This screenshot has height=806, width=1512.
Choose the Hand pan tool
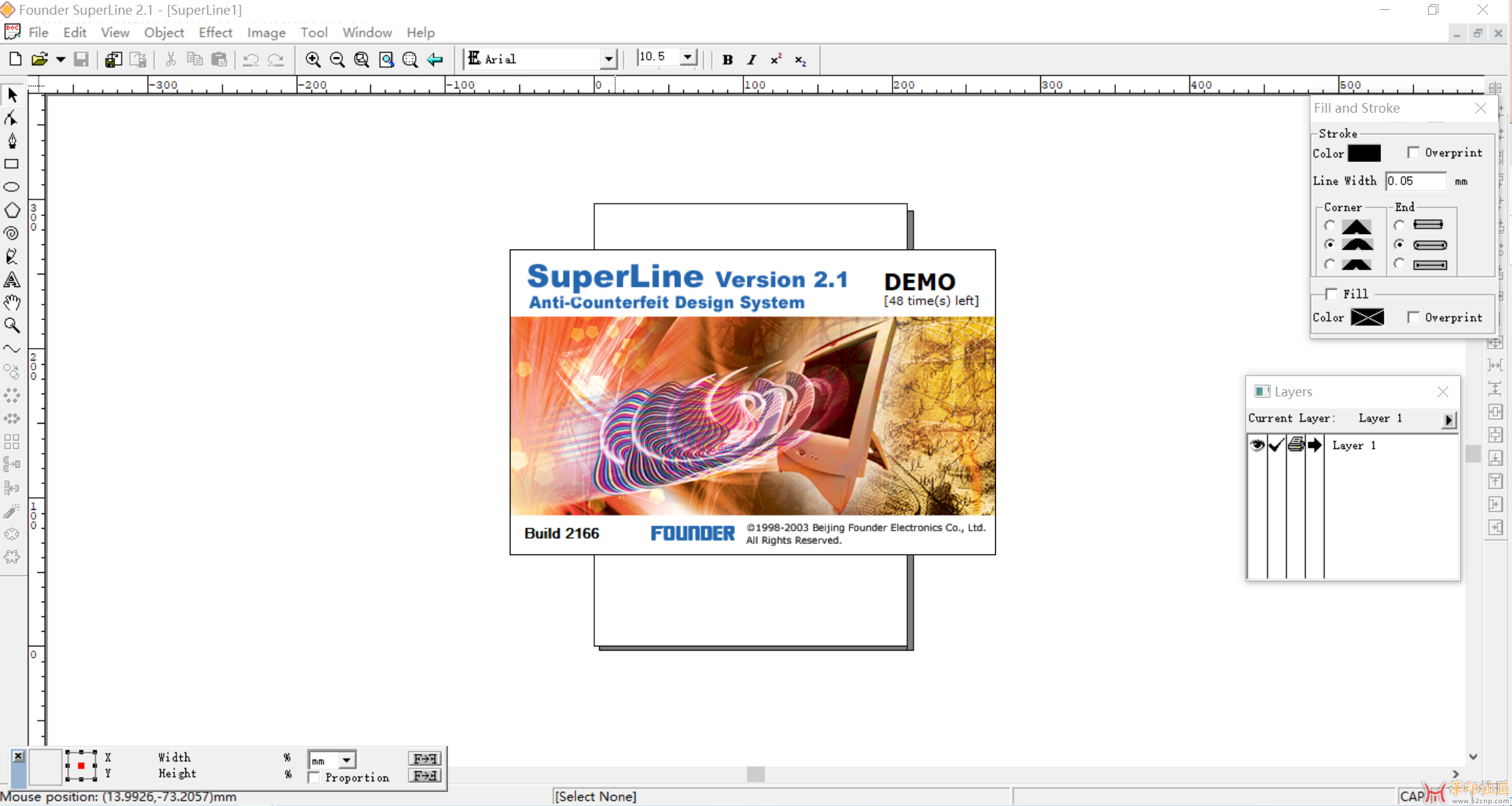[x=12, y=303]
